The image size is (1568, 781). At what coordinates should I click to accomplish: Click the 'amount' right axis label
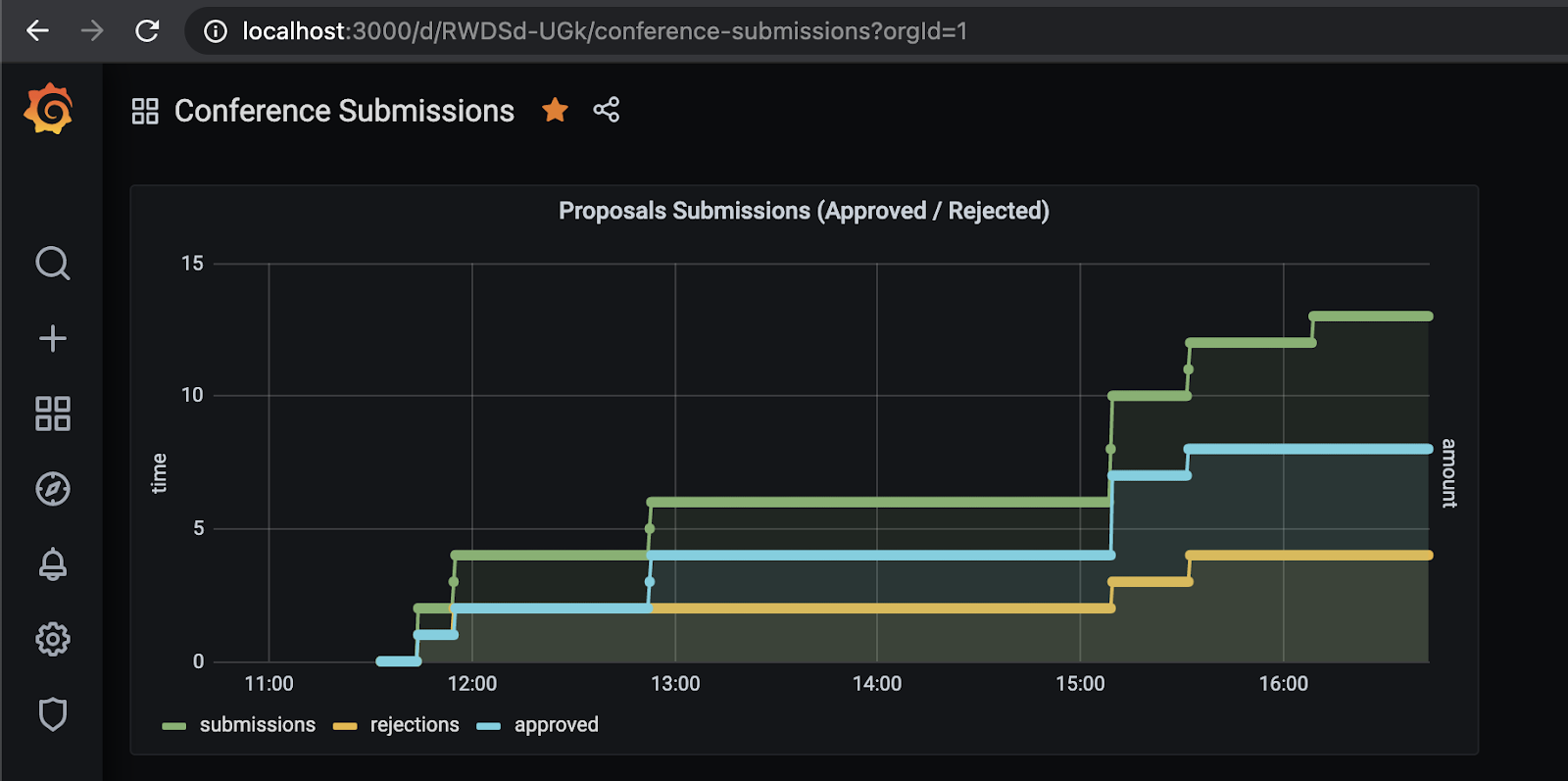(1448, 473)
